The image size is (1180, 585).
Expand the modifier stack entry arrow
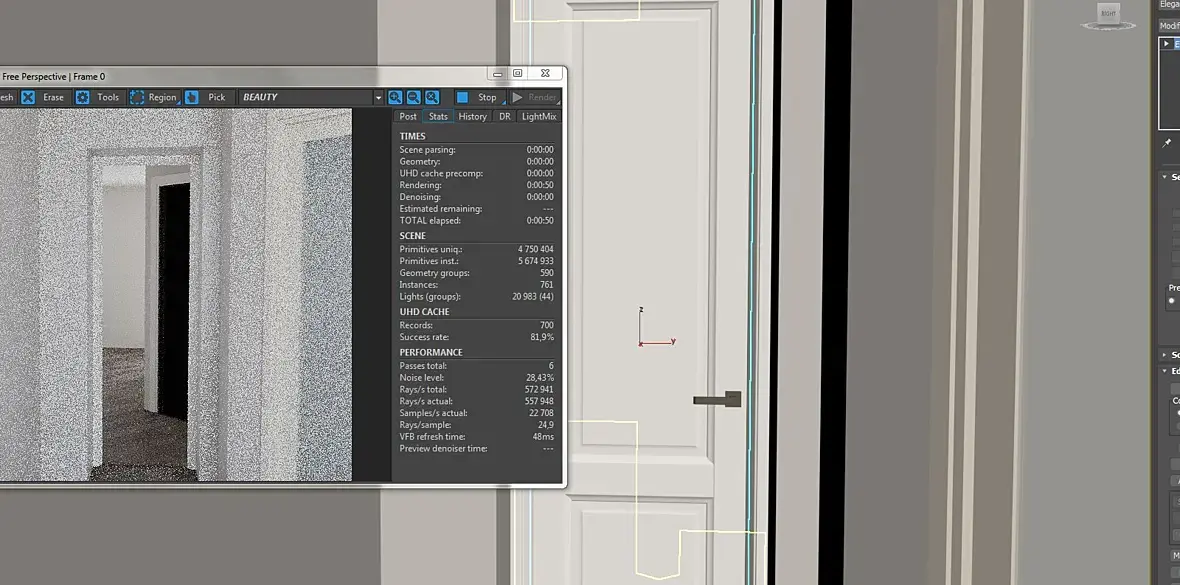tap(1166, 44)
